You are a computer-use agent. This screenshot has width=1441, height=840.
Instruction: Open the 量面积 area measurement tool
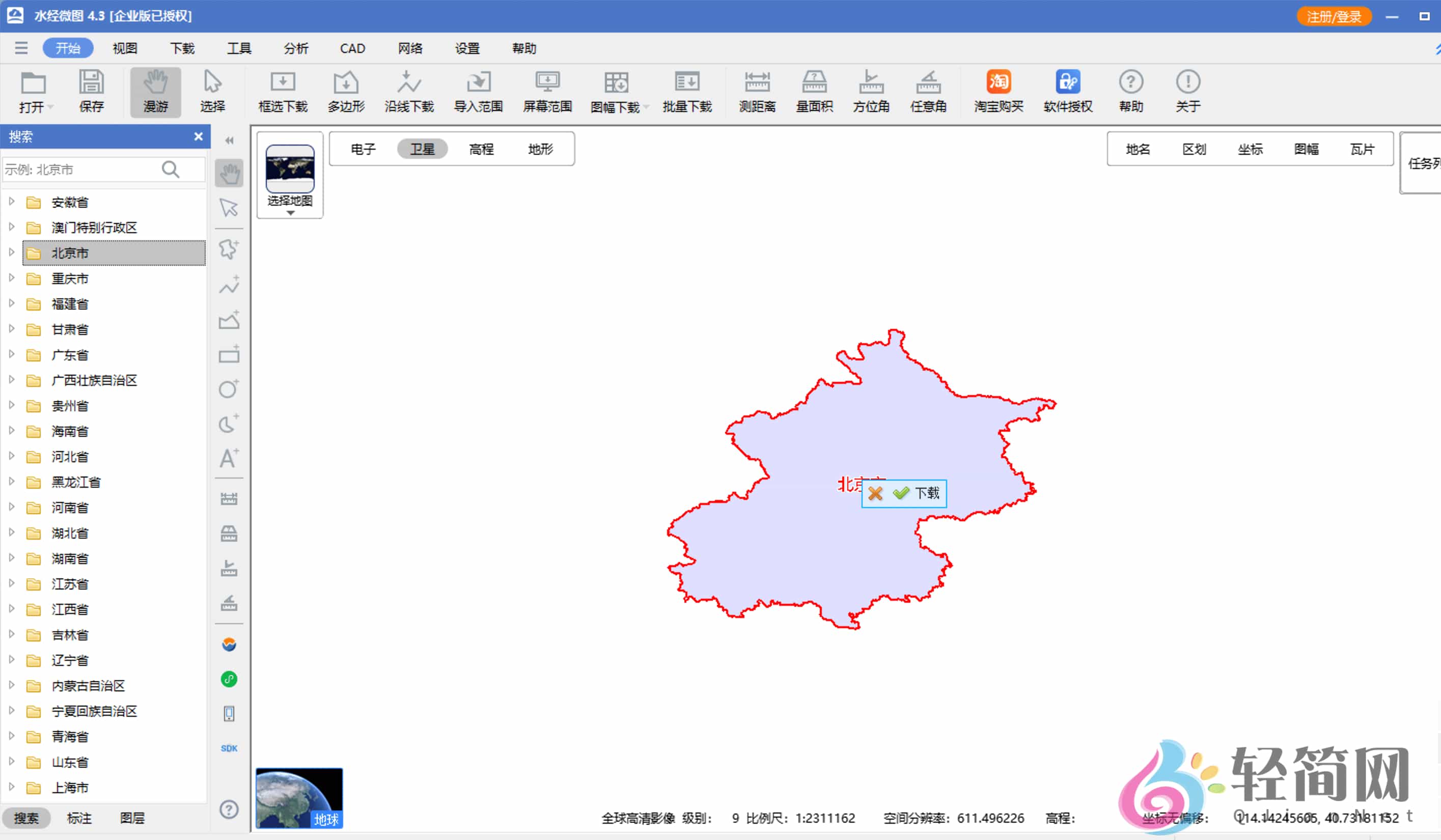coord(814,92)
